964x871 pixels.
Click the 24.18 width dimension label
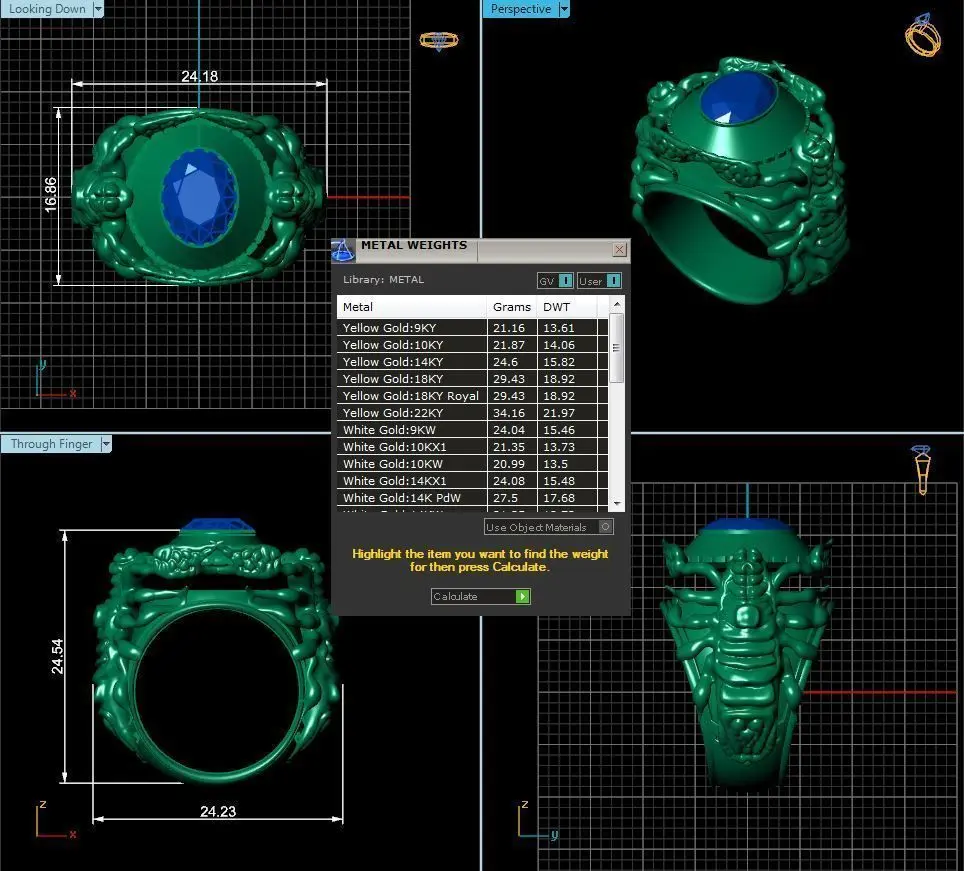(199, 76)
